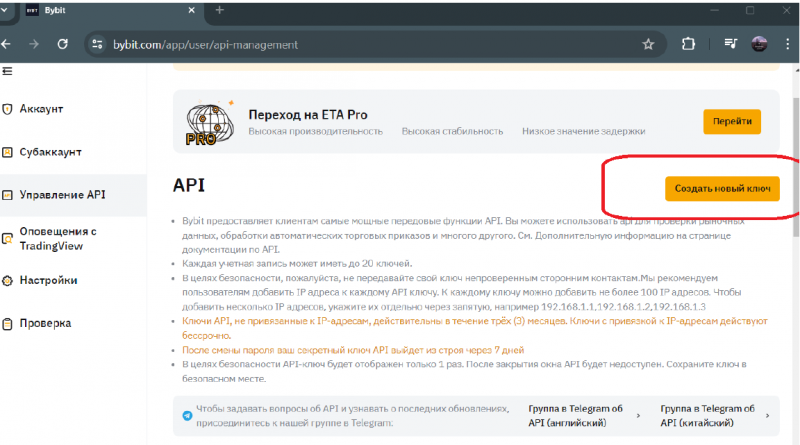Open the tab search dropdown arrow
This screenshot has height=445, width=800.
tap(4, 10)
